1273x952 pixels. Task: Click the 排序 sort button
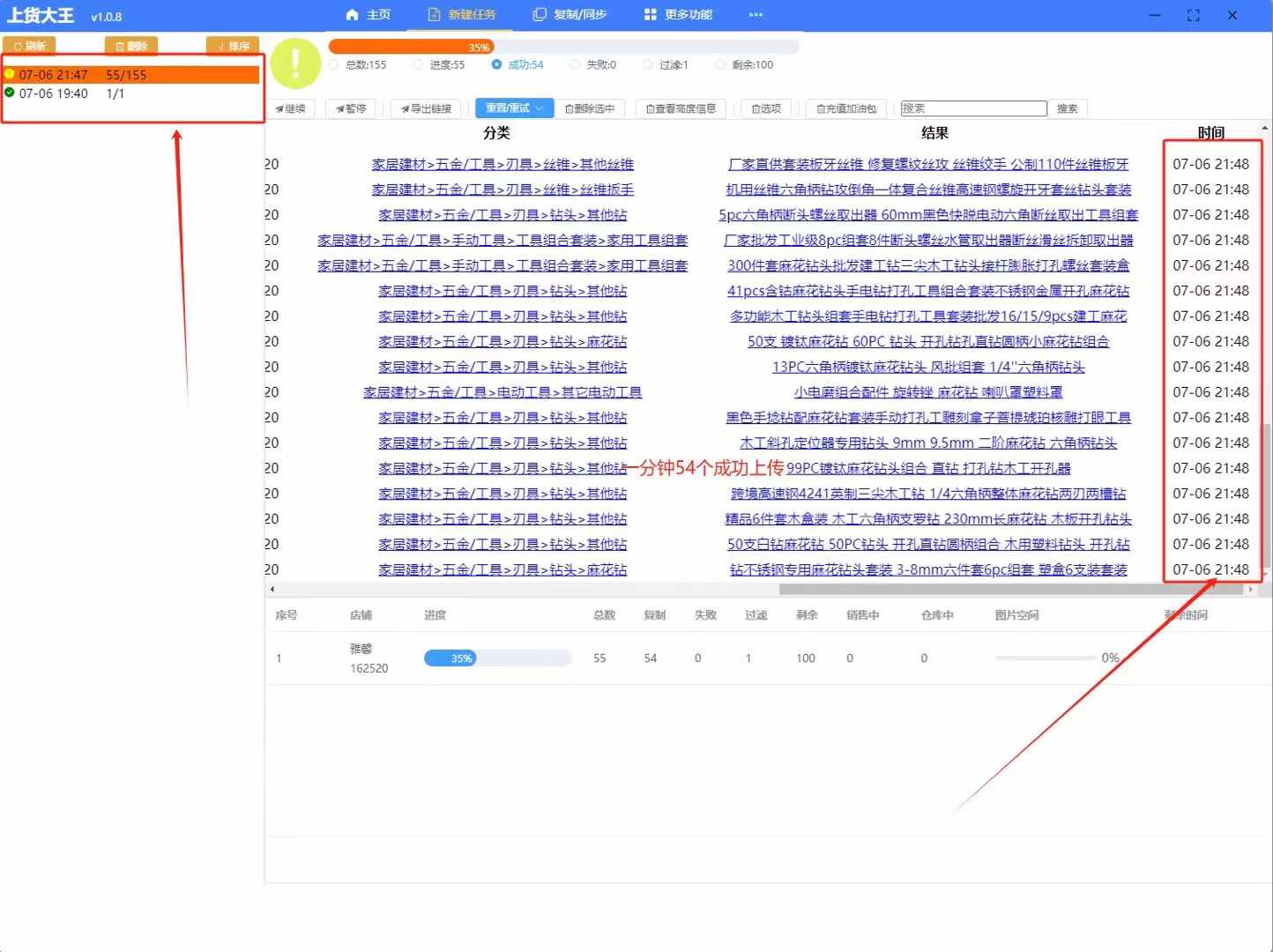[x=233, y=46]
